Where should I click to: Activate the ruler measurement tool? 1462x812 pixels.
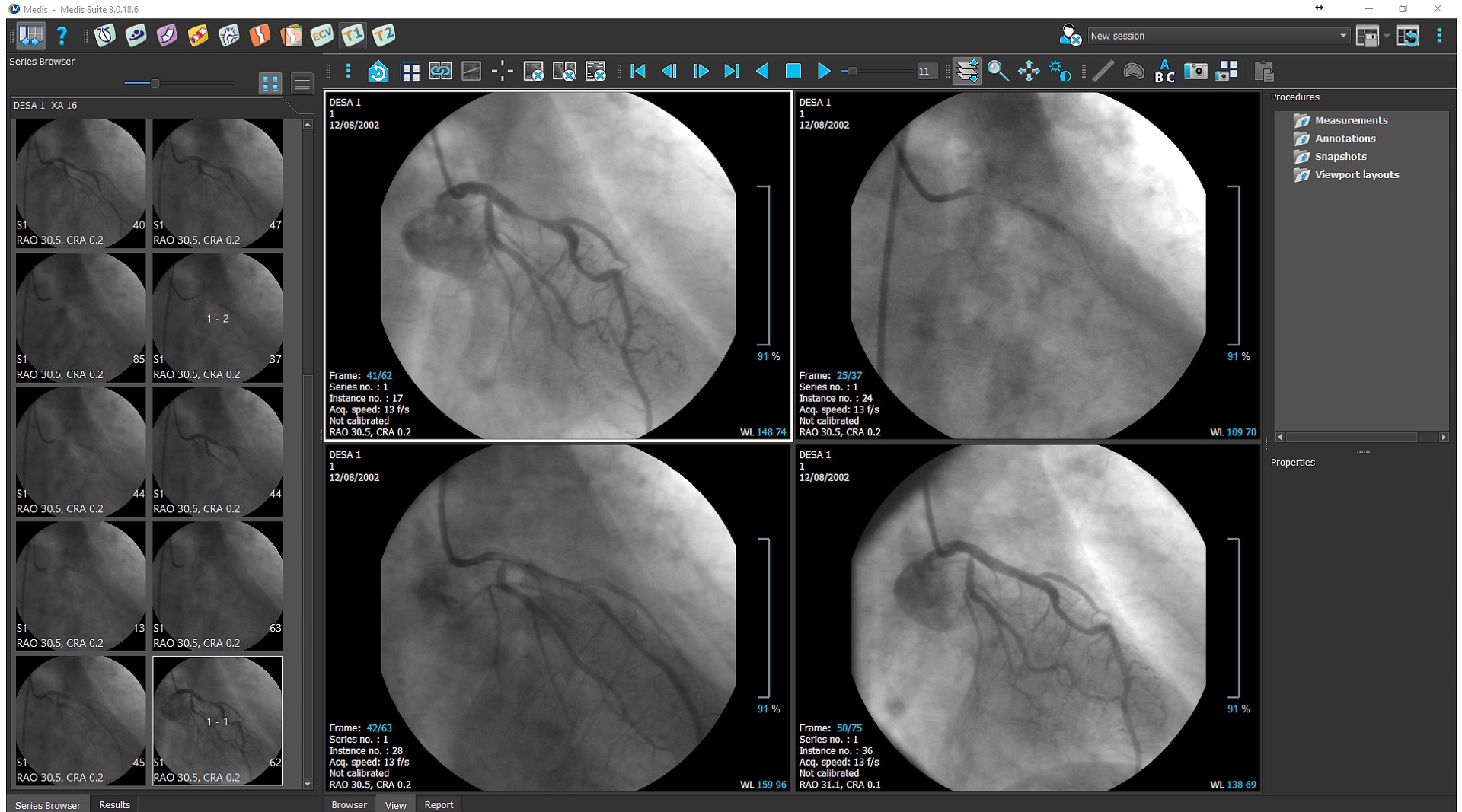[1103, 71]
